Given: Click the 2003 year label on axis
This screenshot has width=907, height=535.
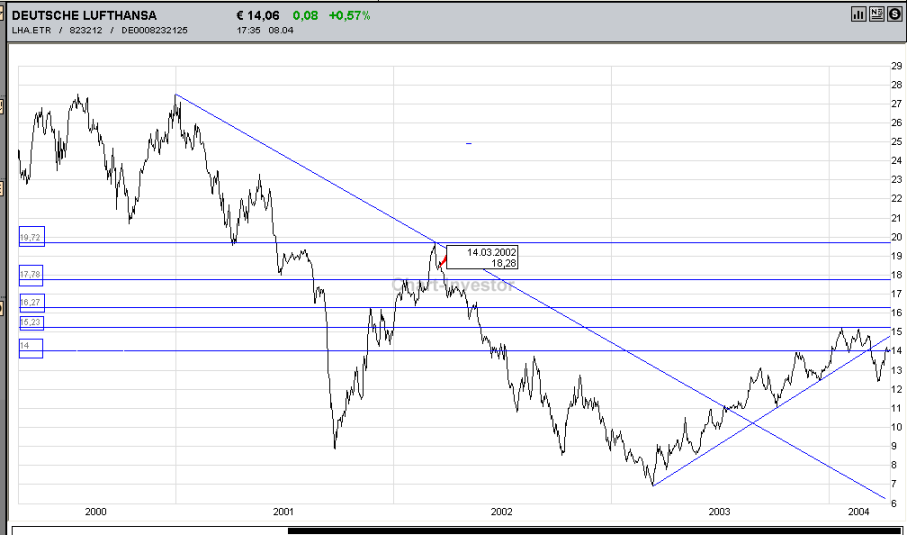Looking at the screenshot, I should point(719,511).
